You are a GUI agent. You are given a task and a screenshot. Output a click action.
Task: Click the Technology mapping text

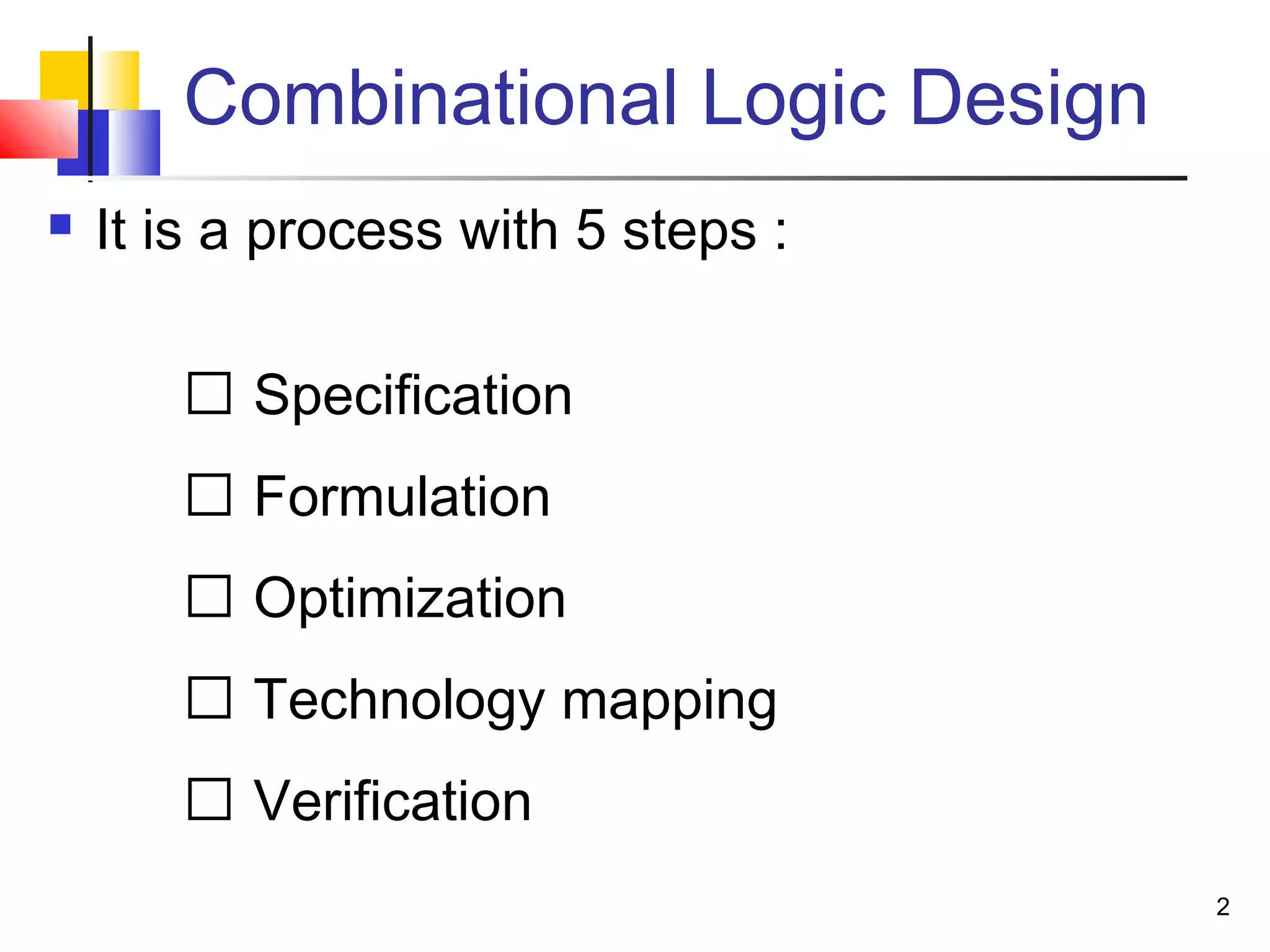pyautogui.click(x=515, y=700)
